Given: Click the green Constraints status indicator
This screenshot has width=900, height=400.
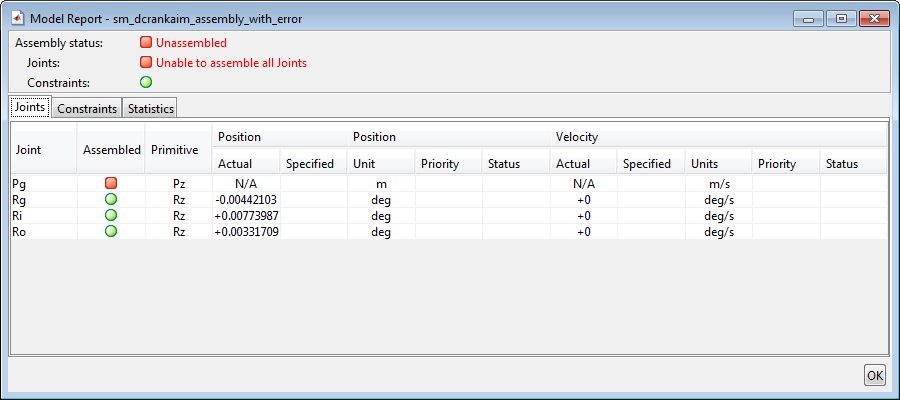Looking at the screenshot, I should point(146,83).
